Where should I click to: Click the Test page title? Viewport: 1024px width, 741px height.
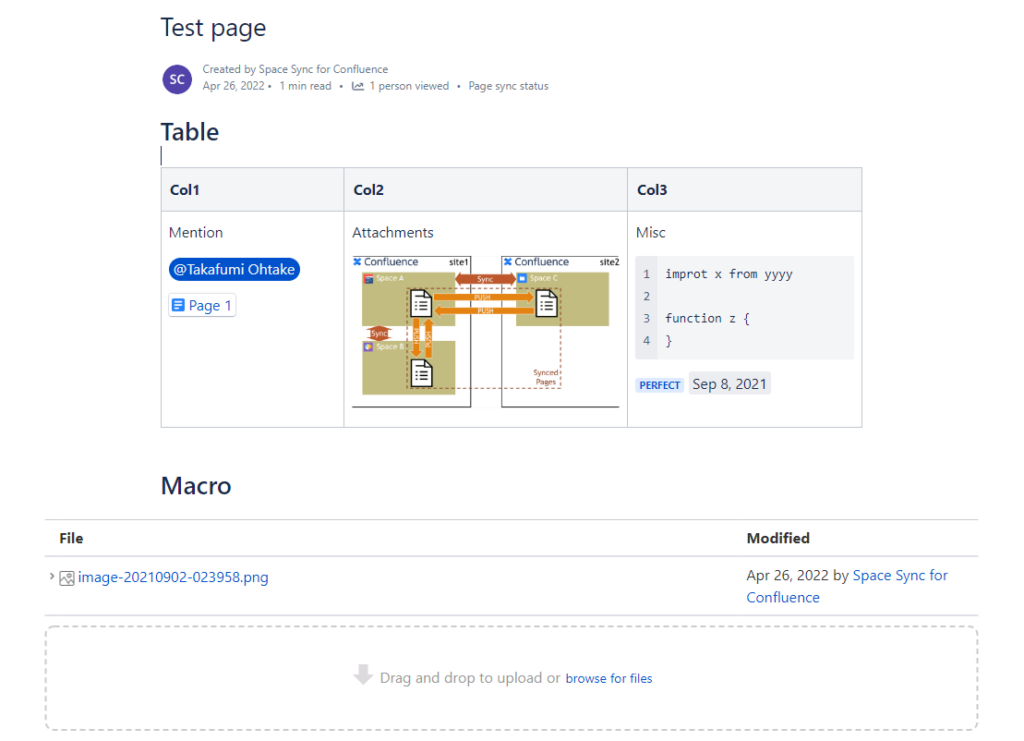[214, 28]
